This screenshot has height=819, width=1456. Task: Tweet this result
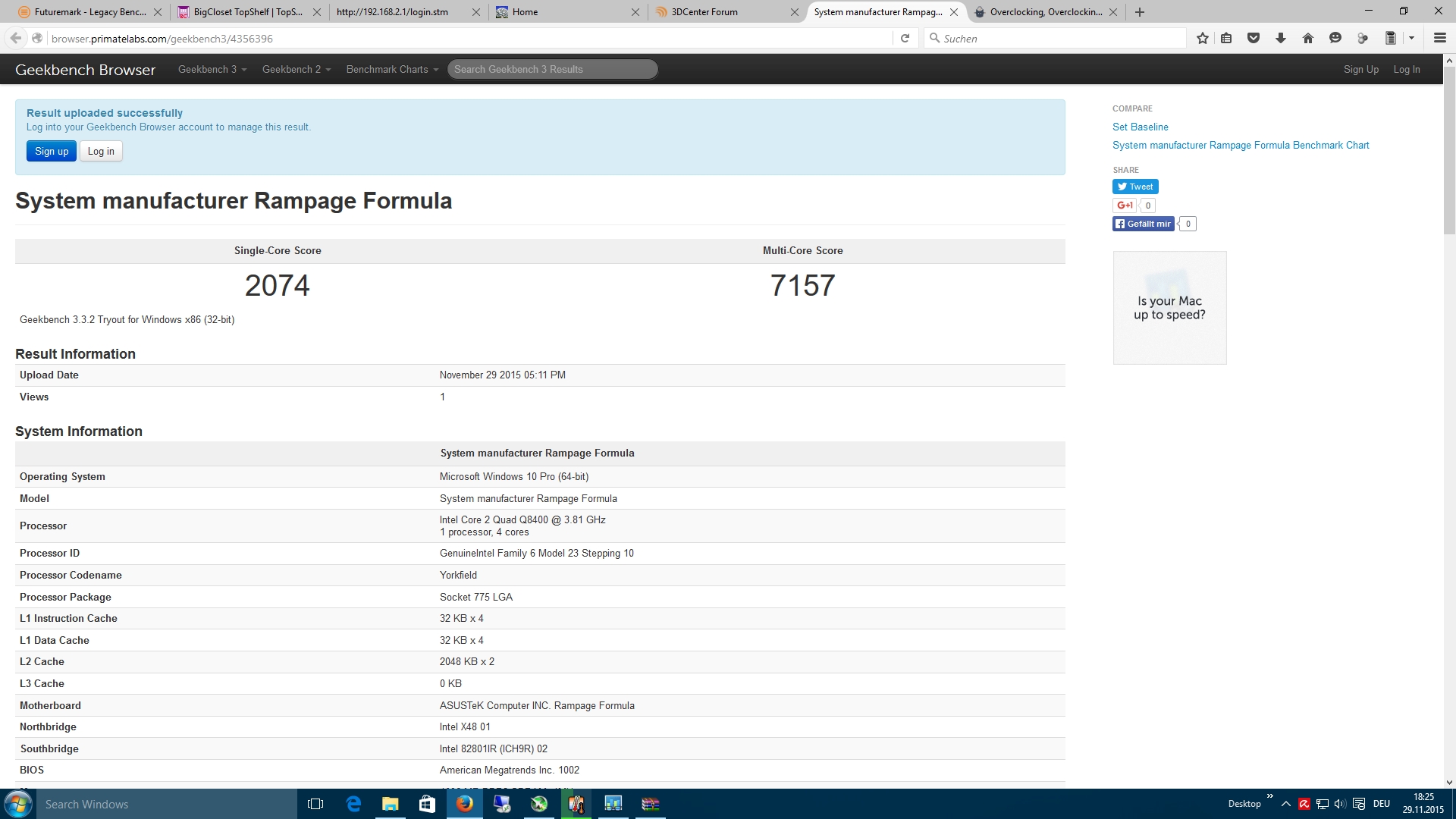point(1135,187)
